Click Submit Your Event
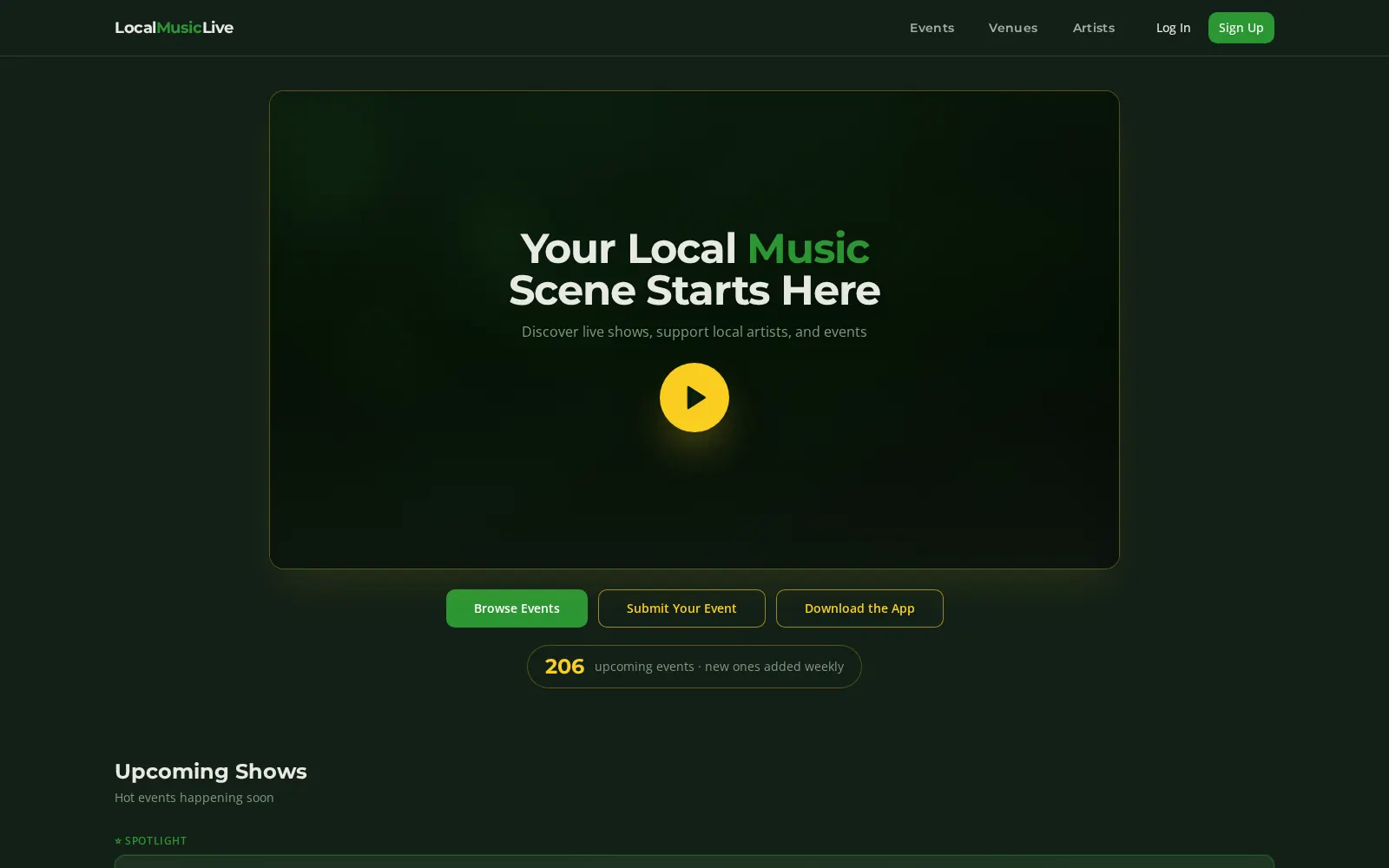 tap(681, 608)
